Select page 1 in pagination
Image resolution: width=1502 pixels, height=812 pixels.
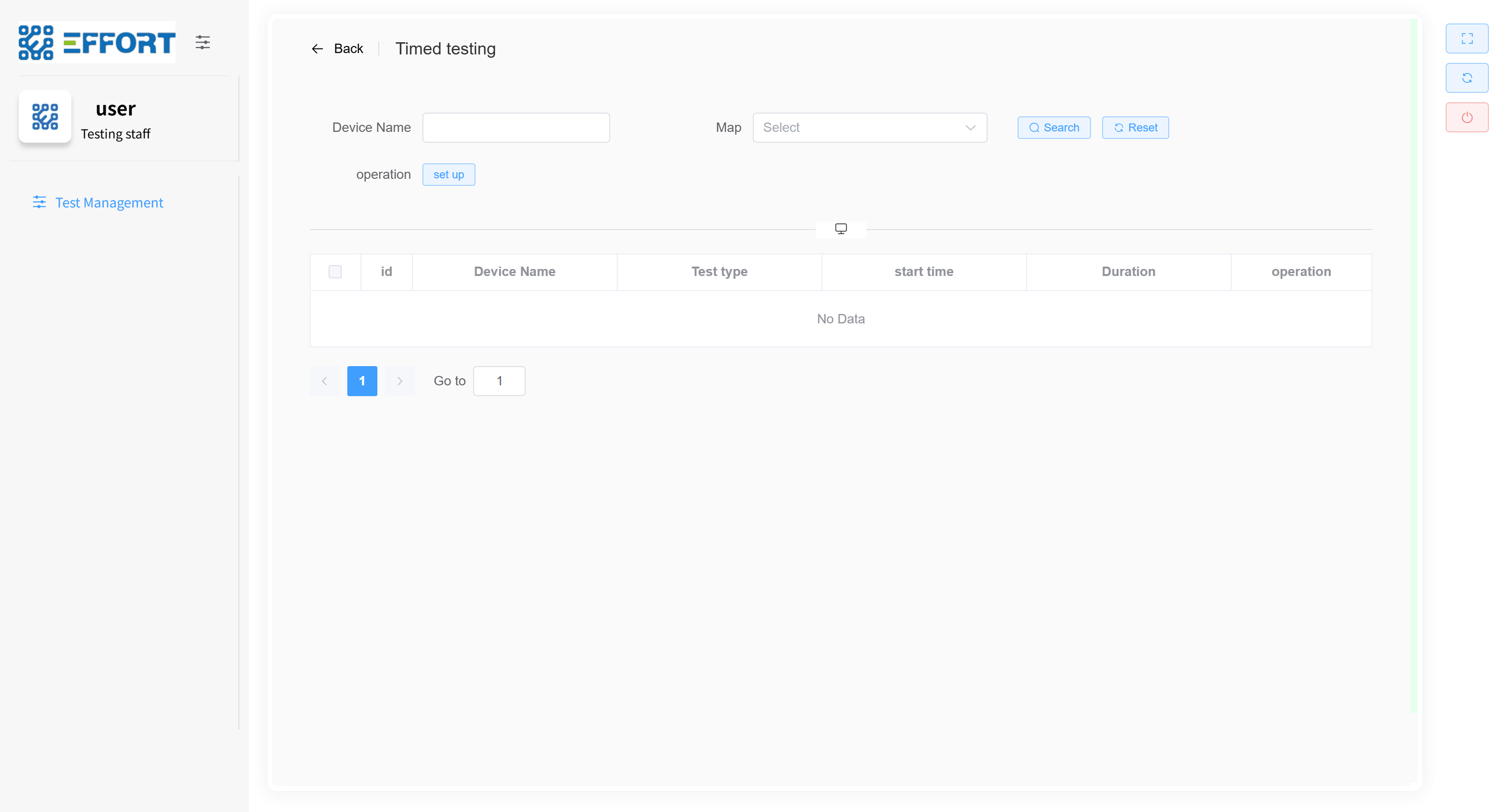[x=362, y=381]
